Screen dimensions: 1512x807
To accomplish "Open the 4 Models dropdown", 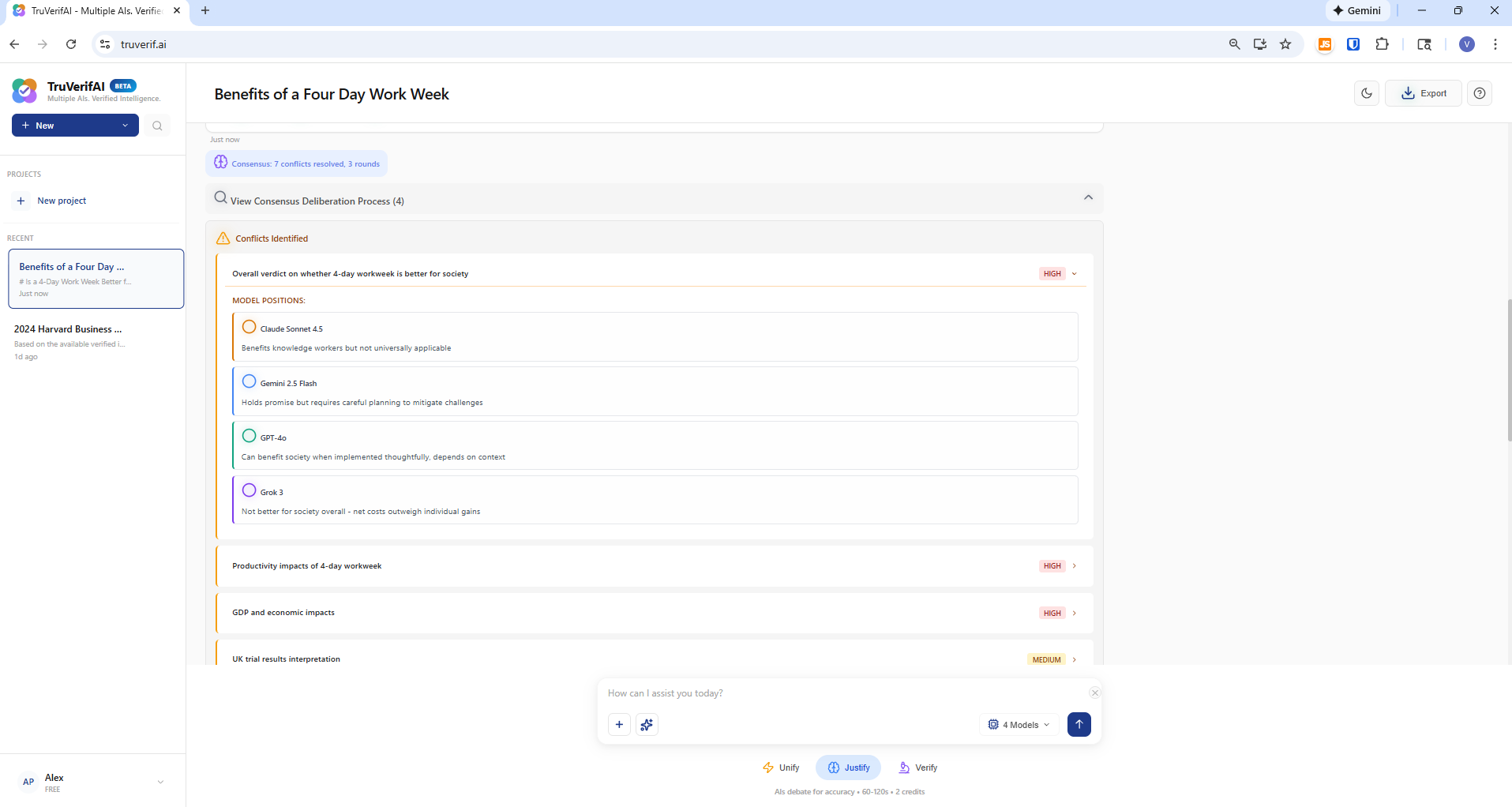I will tap(1019, 724).
